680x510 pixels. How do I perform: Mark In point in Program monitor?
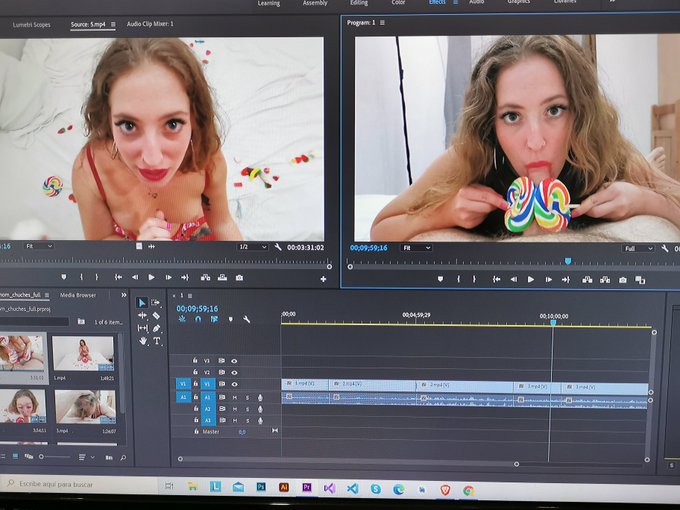[x=458, y=280]
